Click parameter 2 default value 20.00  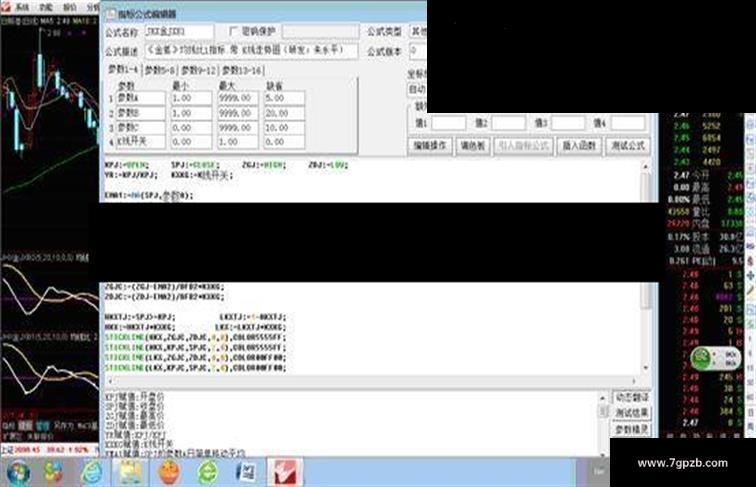tap(284, 113)
